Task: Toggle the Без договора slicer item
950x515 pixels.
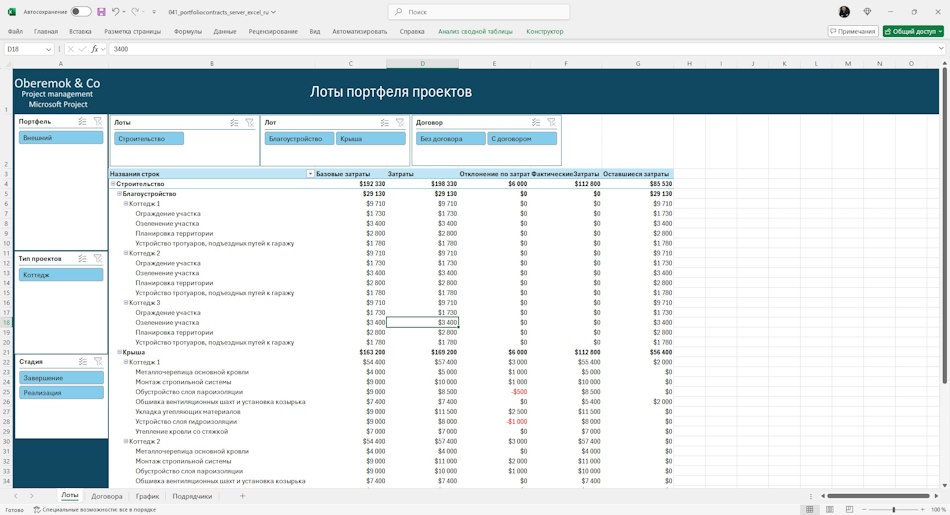Action: tap(450, 139)
